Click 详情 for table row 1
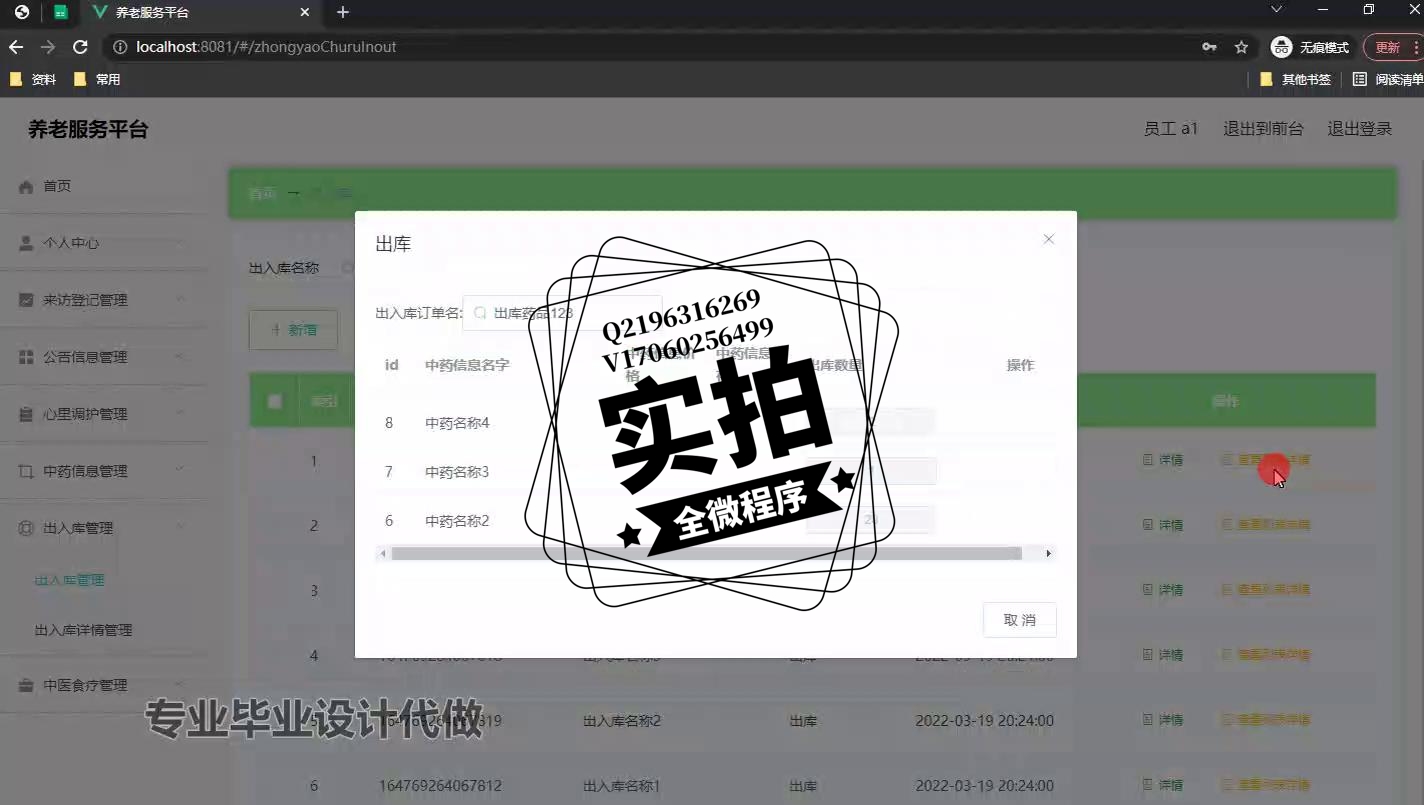The image size is (1424, 805). click(x=1163, y=460)
